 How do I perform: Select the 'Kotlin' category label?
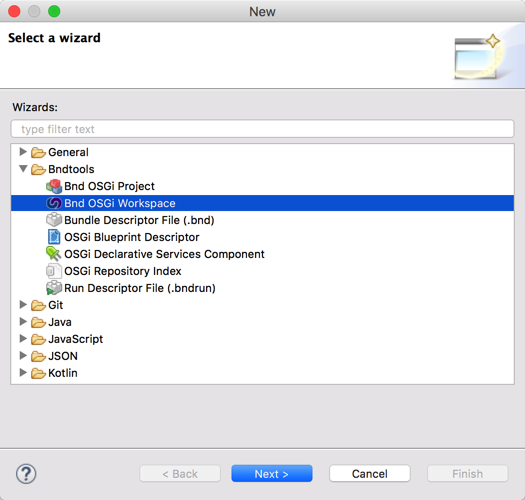click(63, 373)
